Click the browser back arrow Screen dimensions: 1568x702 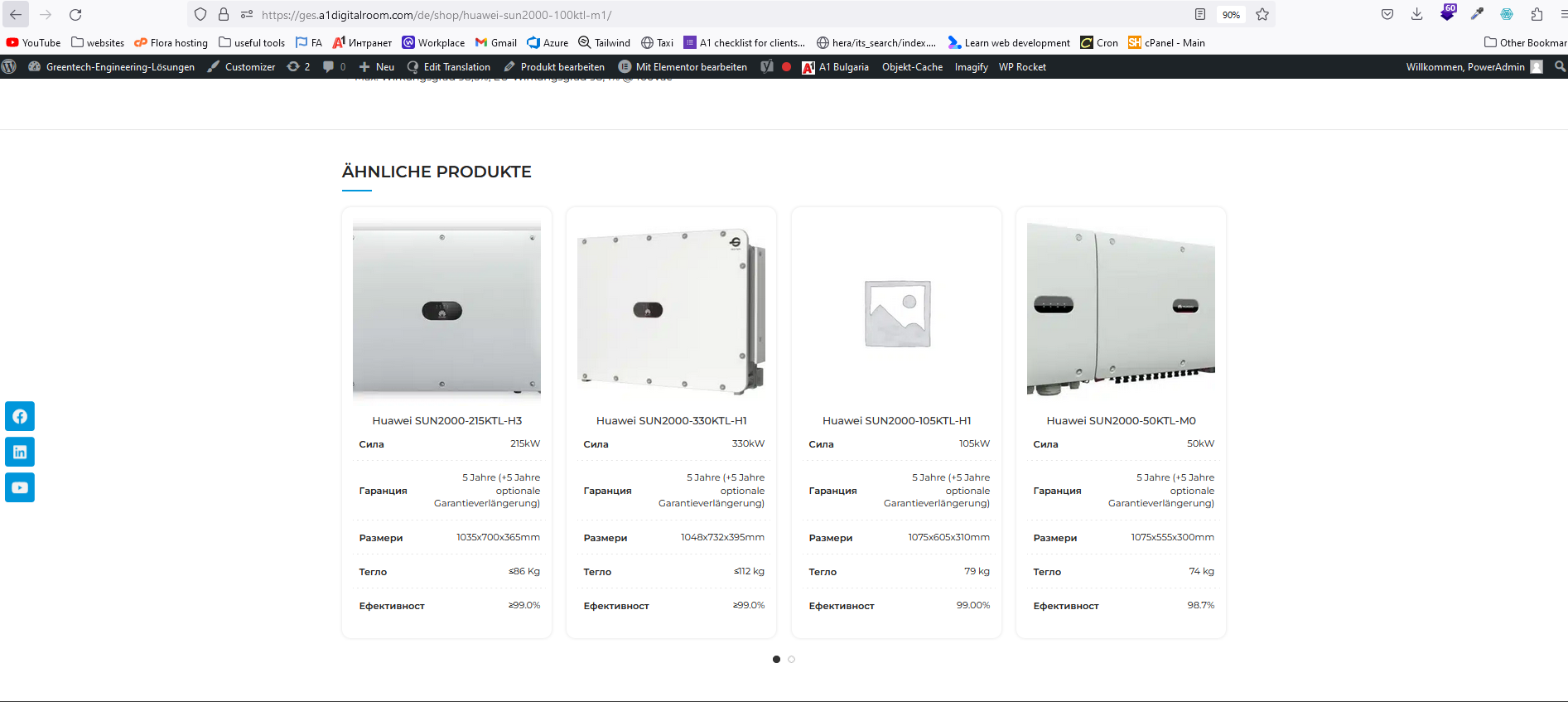[x=16, y=14]
